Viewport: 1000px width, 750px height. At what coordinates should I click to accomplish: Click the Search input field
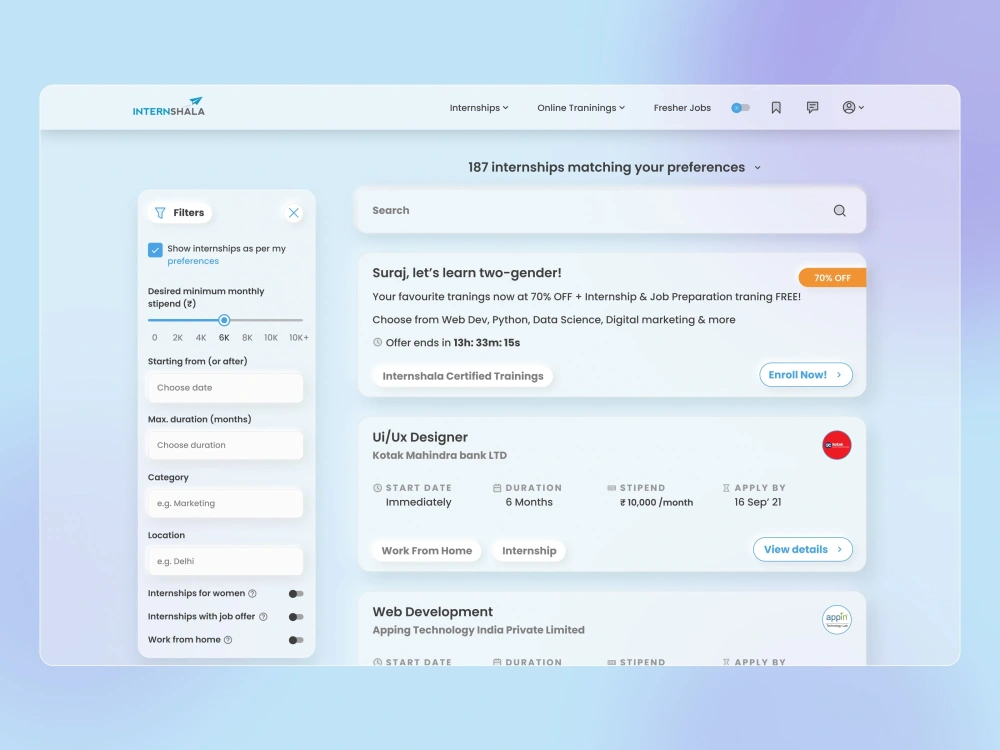611,210
